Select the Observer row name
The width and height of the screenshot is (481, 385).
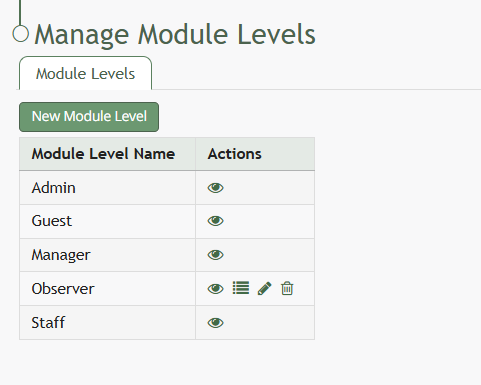click(x=63, y=289)
